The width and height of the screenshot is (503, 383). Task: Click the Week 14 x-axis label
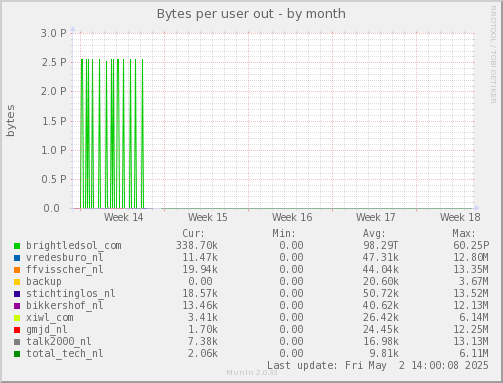[124, 218]
